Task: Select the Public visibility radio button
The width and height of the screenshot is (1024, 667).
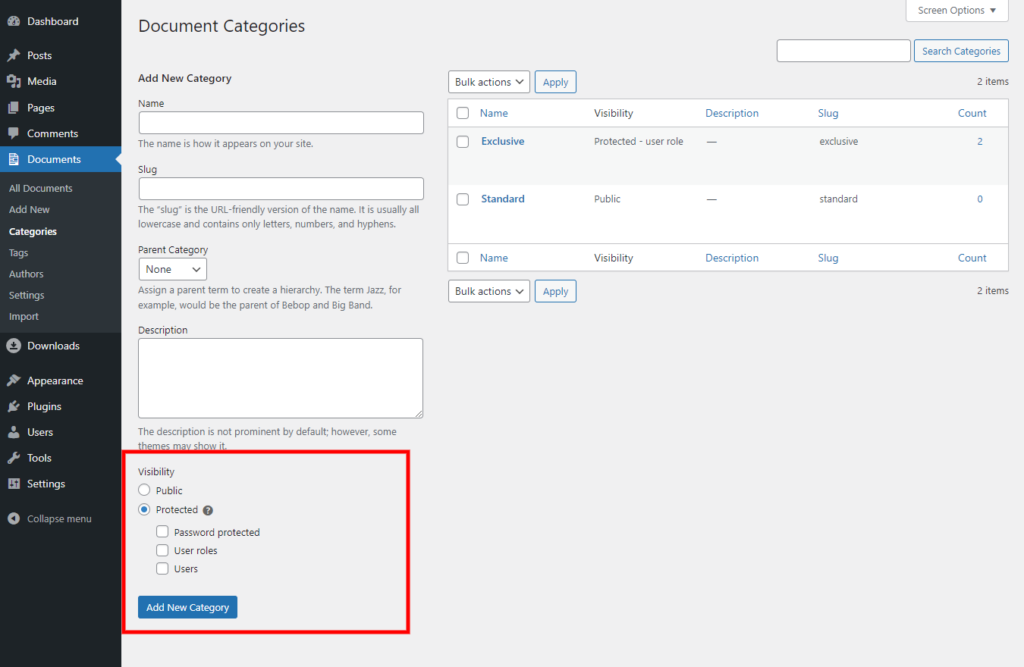Action: (145, 491)
